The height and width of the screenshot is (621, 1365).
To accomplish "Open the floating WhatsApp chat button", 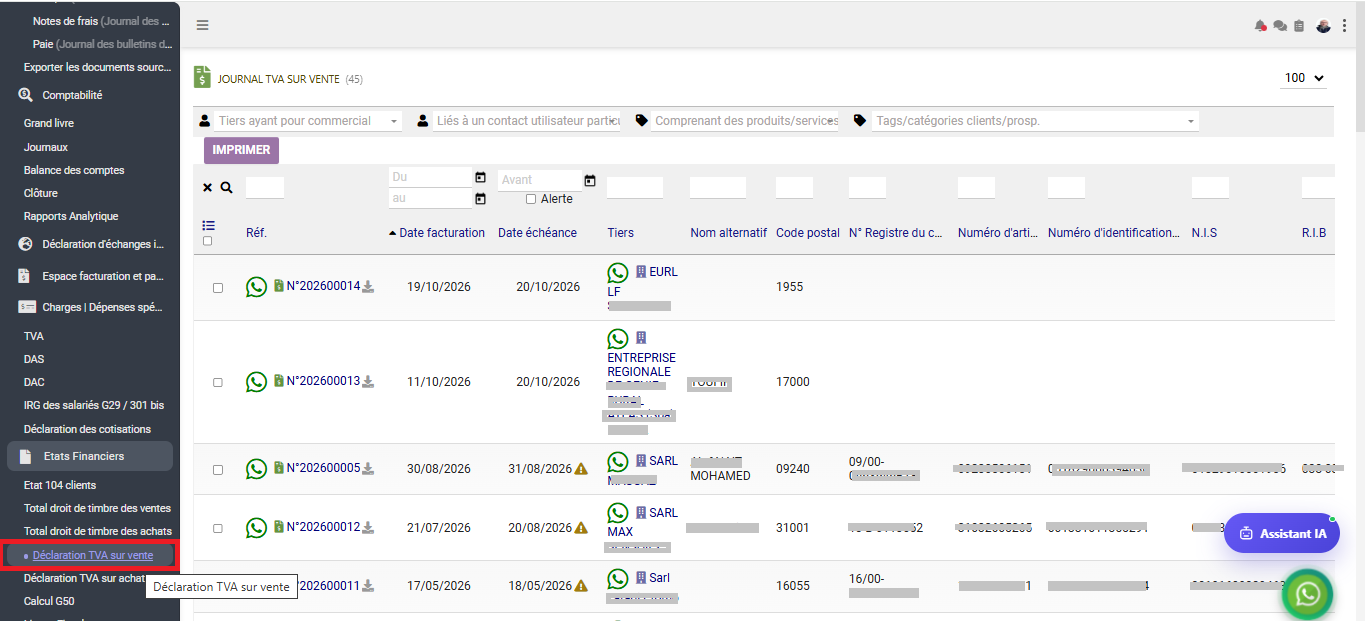I will click(1308, 595).
